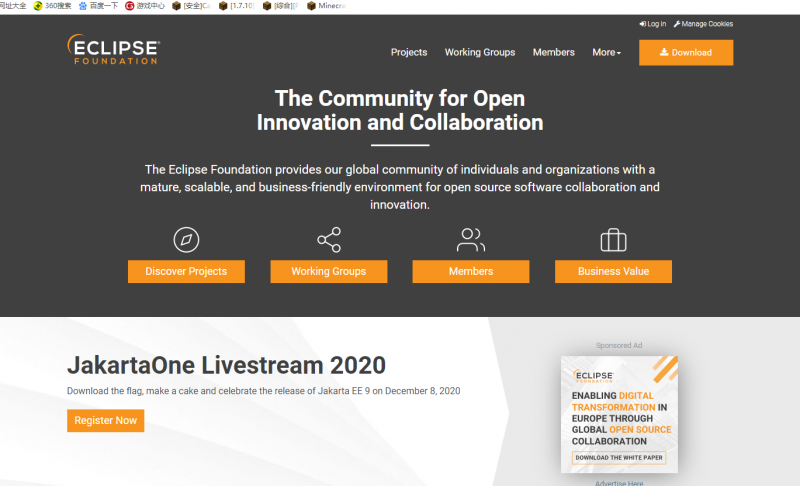Click the orange Working Groups button

(x=329, y=271)
